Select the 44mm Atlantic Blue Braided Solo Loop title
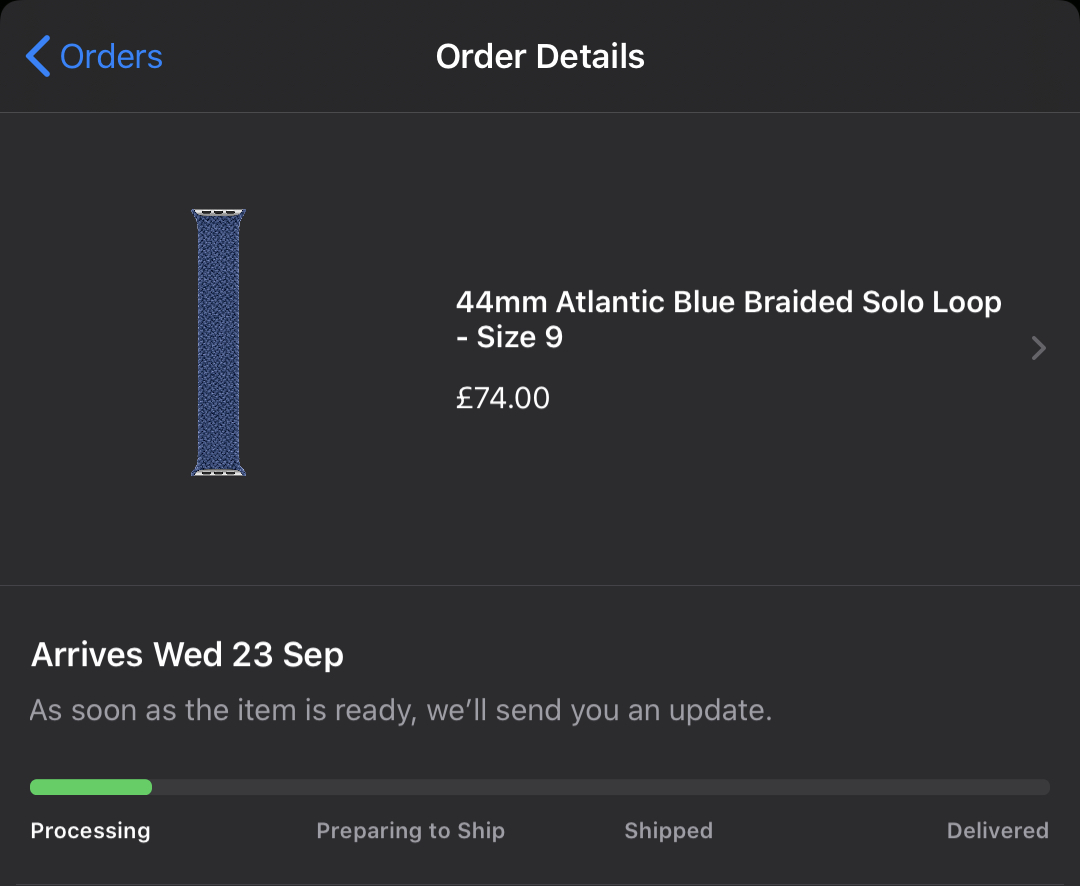Screen dimensions: 1080x886 point(729,319)
